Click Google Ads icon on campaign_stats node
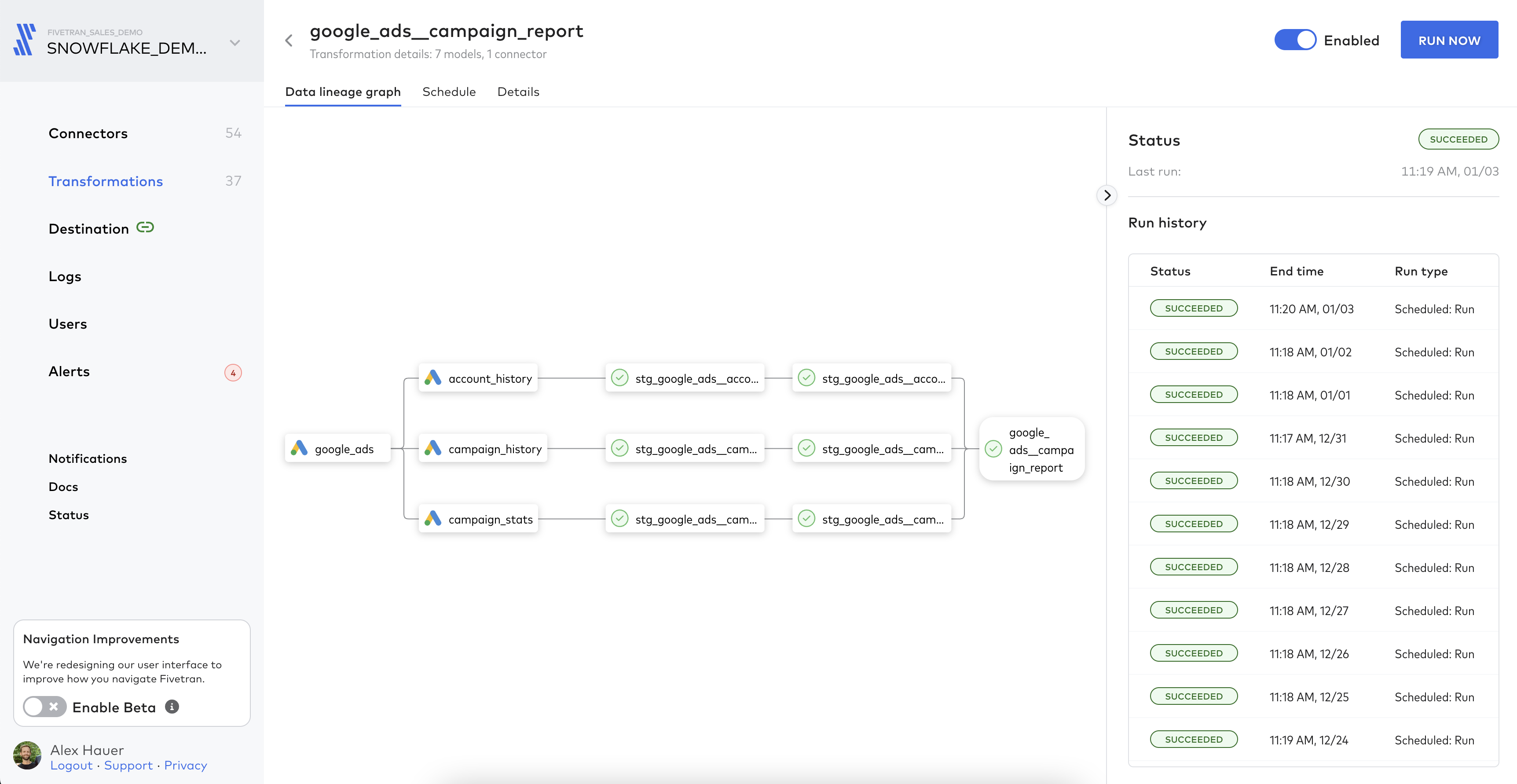1517x784 pixels. pyautogui.click(x=433, y=519)
